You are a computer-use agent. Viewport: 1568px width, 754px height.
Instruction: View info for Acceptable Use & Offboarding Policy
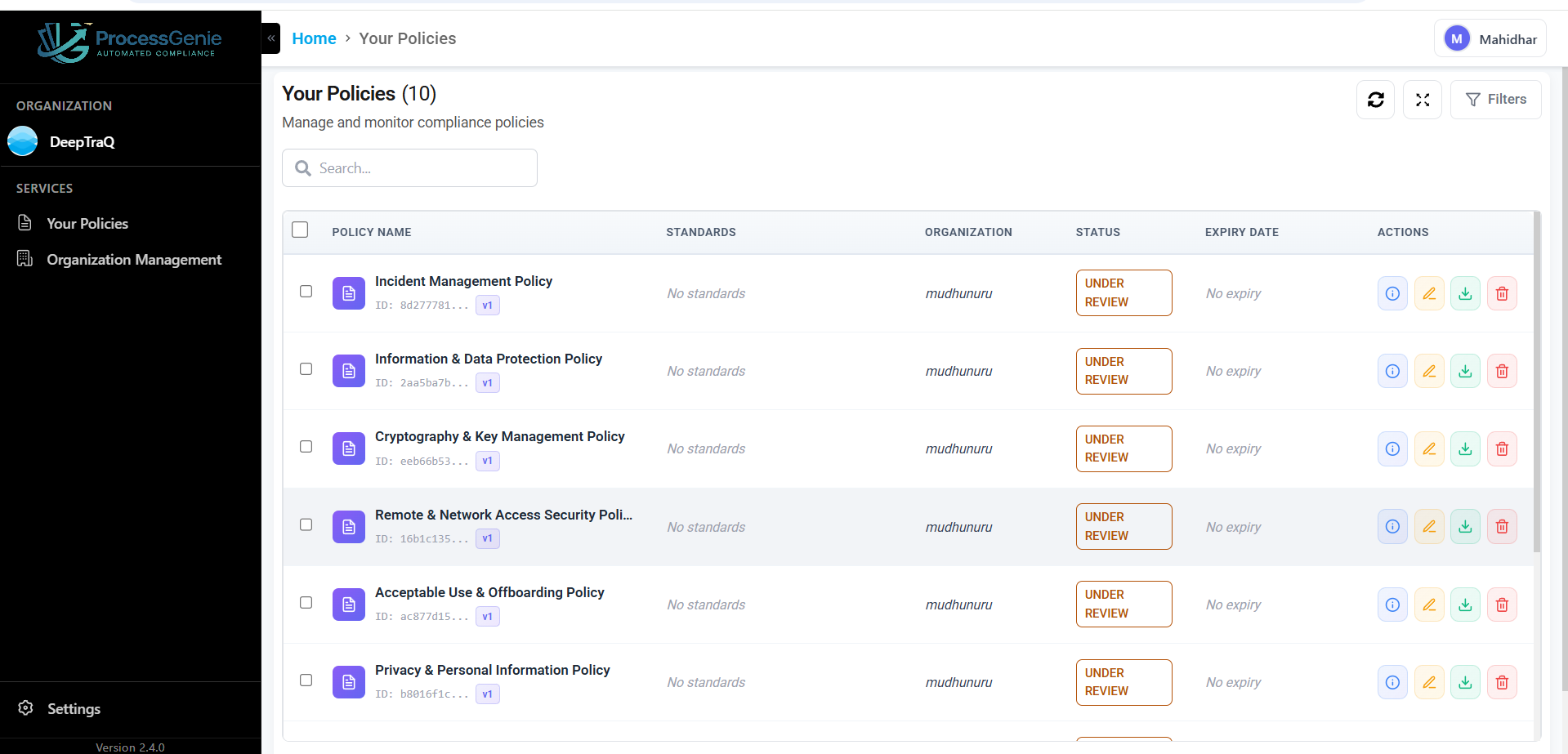[1392, 605]
